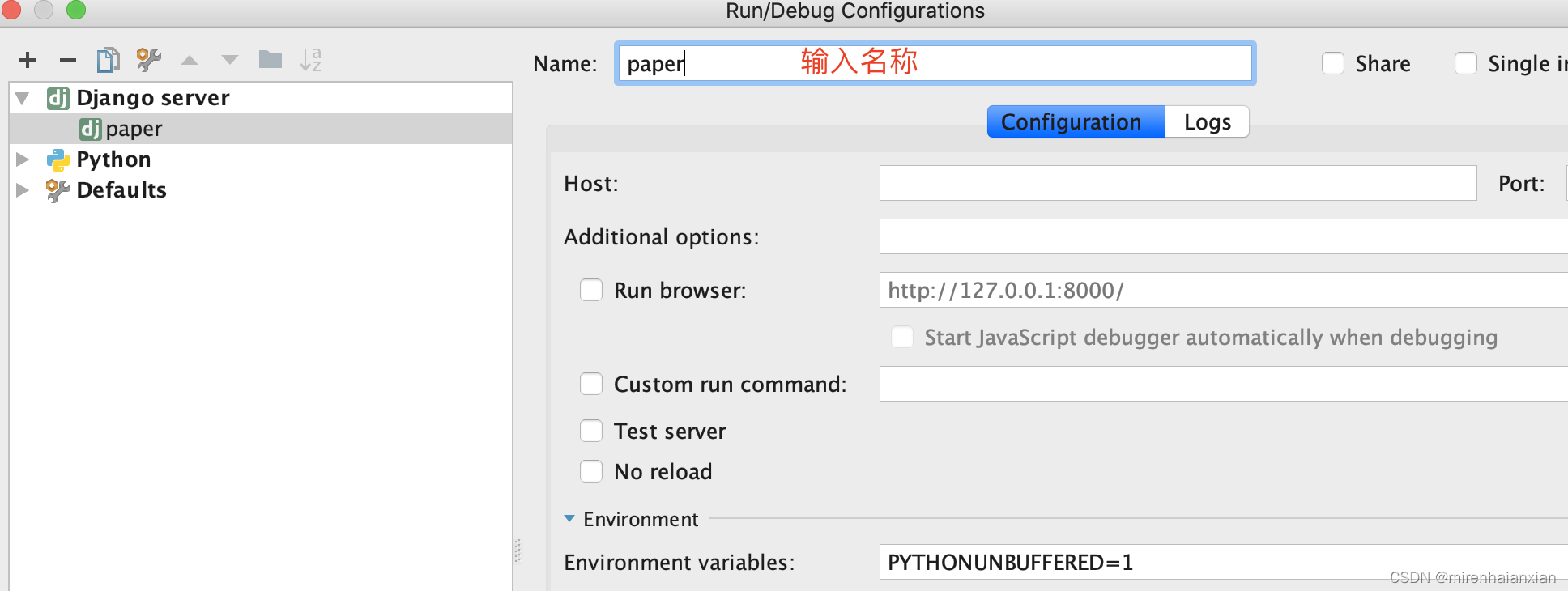Click the Host label
1568x591 pixels.
pos(591,183)
